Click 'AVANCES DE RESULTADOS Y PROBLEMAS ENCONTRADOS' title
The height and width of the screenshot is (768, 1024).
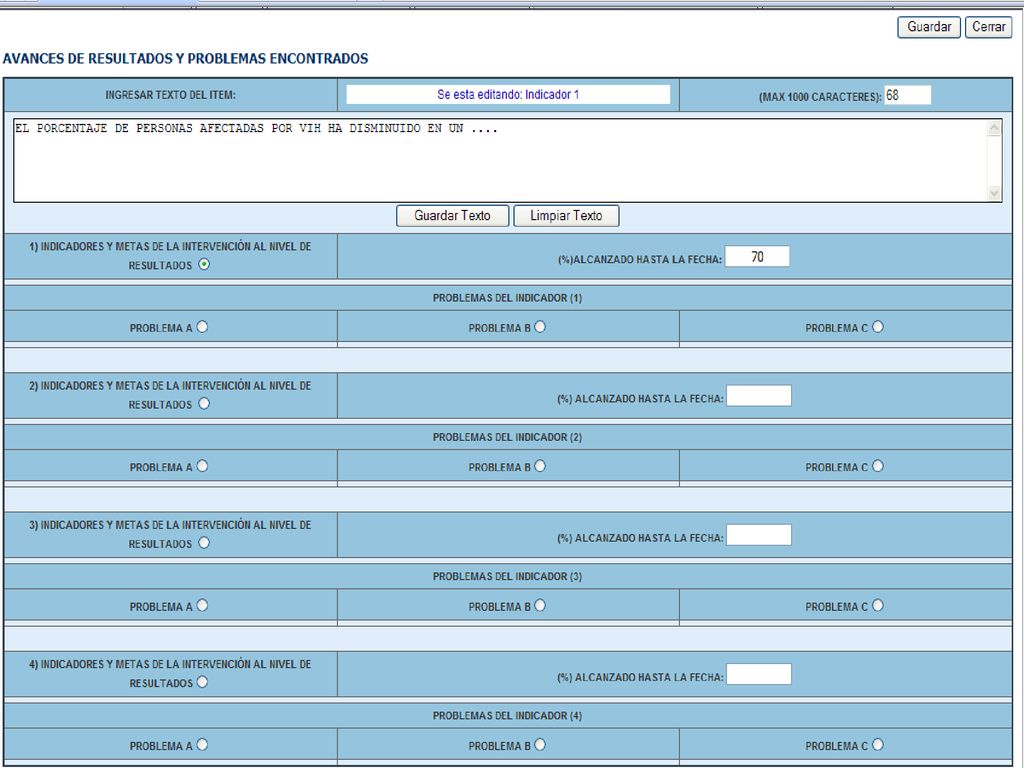185,59
